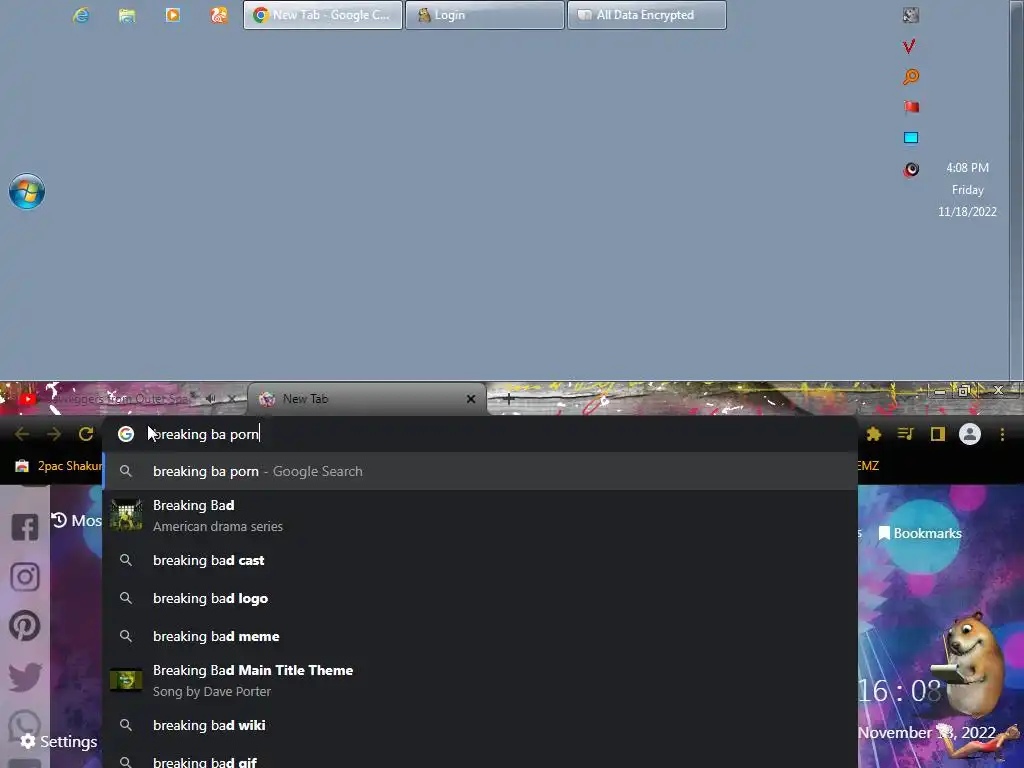
Task: Open the Facebook sidebar shortcut
Action: tap(25, 527)
